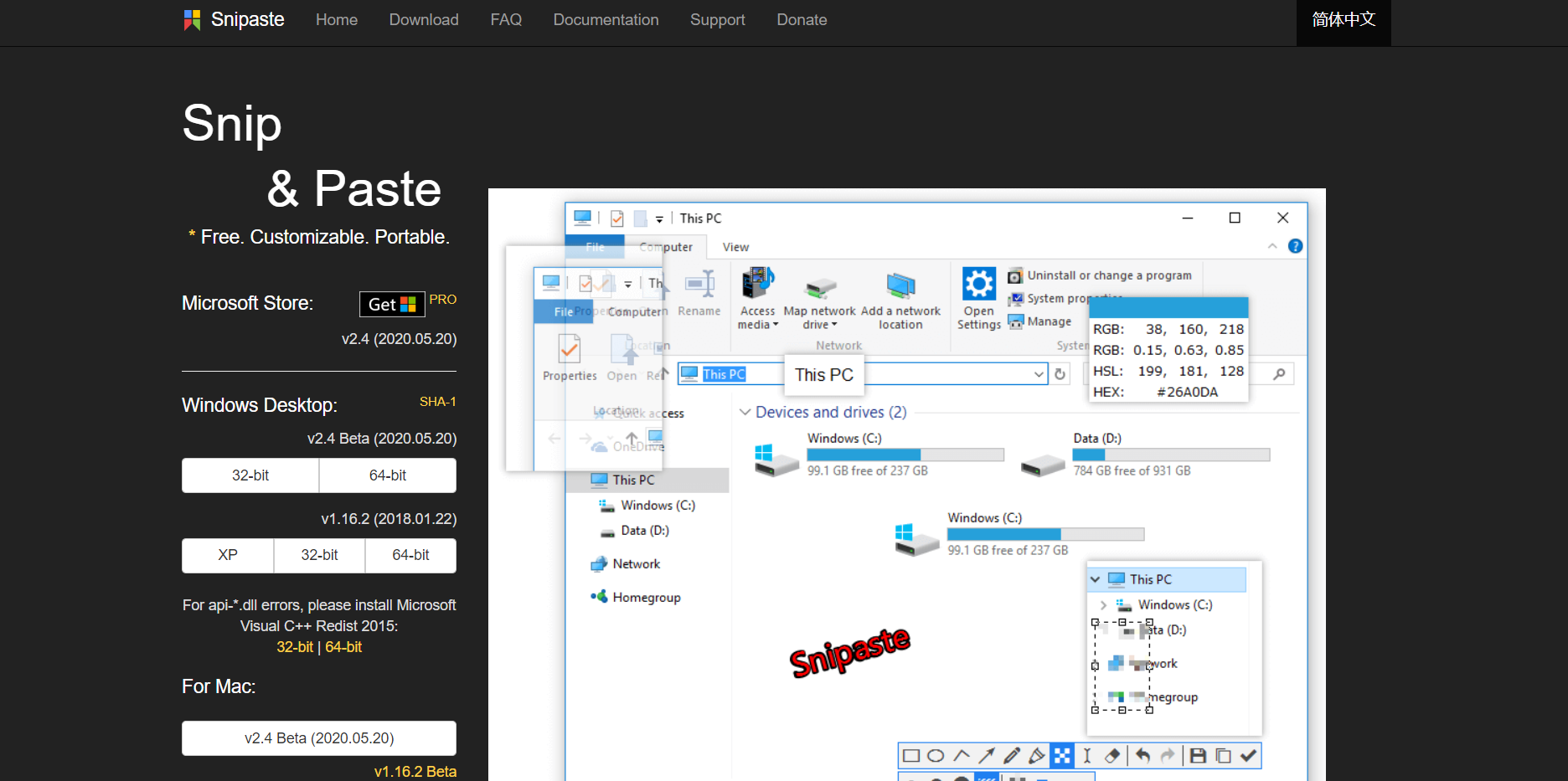The height and width of the screenshot is (781, 1568).
Task: Open the Donate nav link
Action: pyautogui.click(x=802, y=20)
